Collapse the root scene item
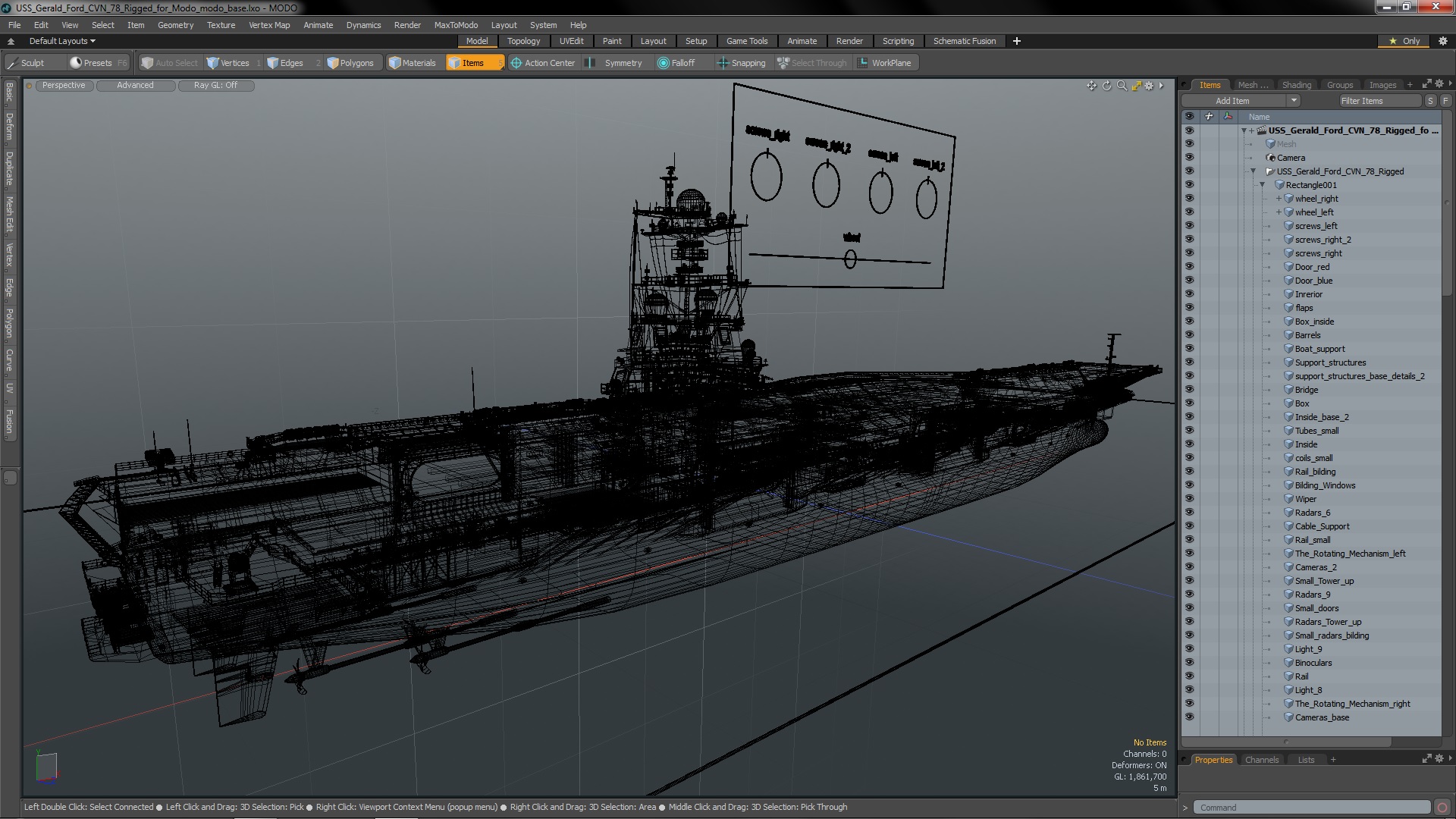The height and width of the screenshot is (819, 1456). pyautogui.click(x=1244, y=130)
